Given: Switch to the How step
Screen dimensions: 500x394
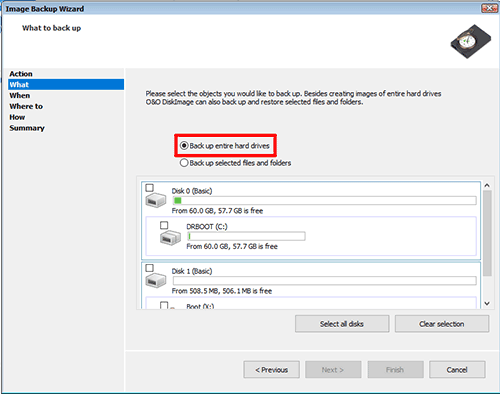Looking at the screenshot, I should [17, 117].
